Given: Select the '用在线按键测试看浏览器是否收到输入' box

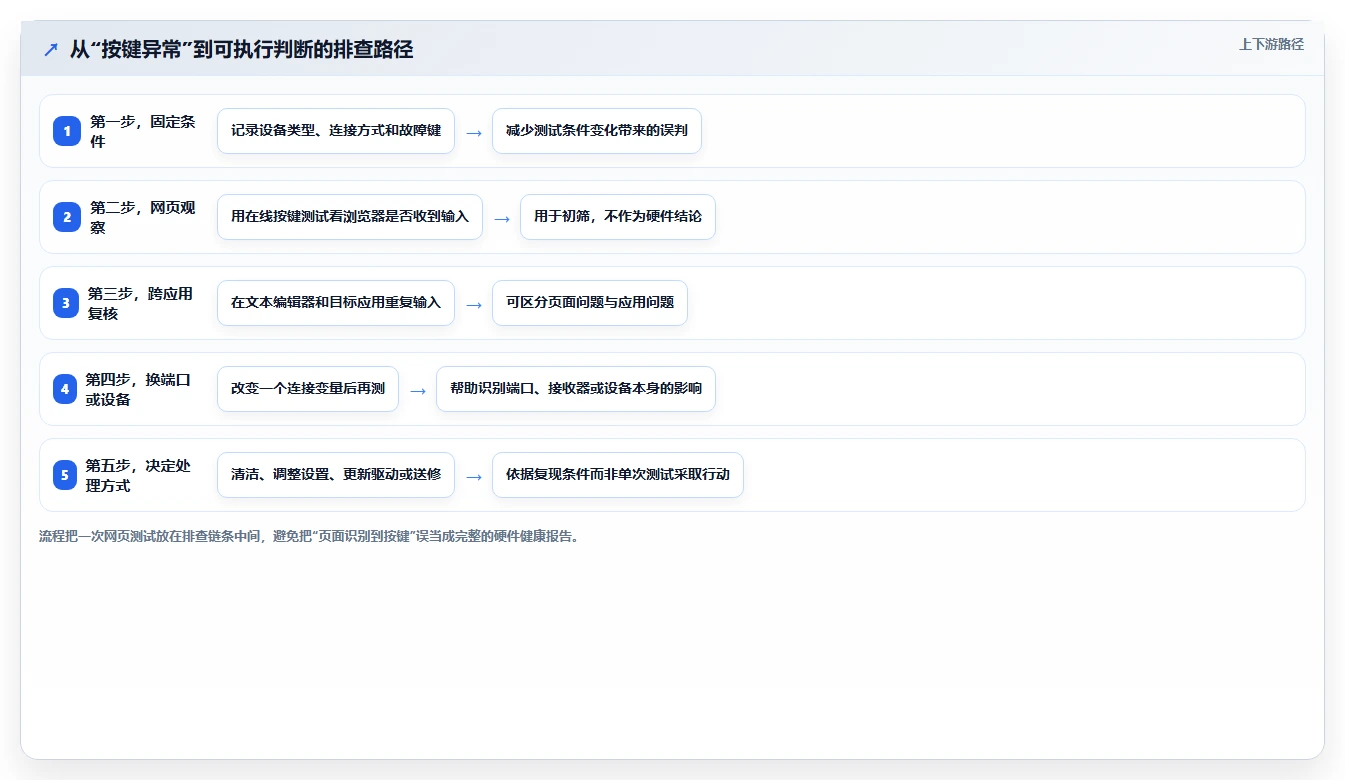Looking at the screenshot, I should click(350, 217).
